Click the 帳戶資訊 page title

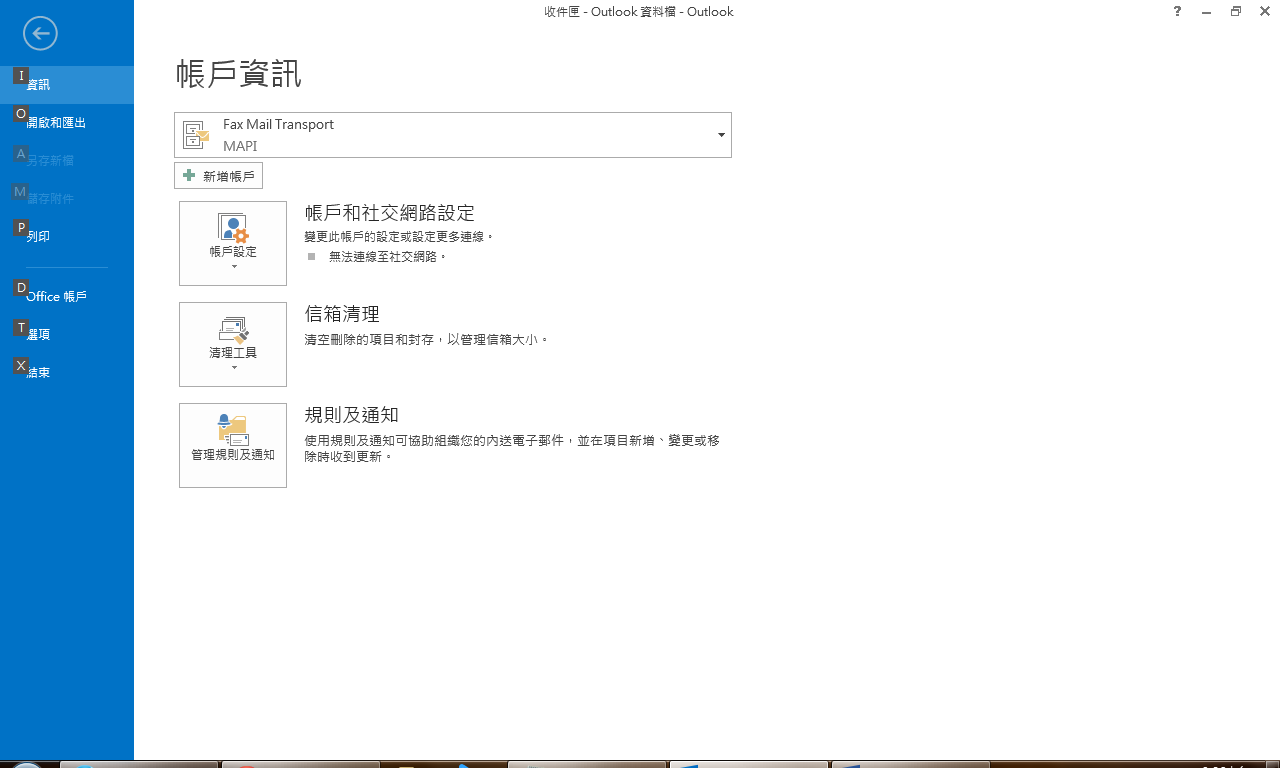point(239,74)
